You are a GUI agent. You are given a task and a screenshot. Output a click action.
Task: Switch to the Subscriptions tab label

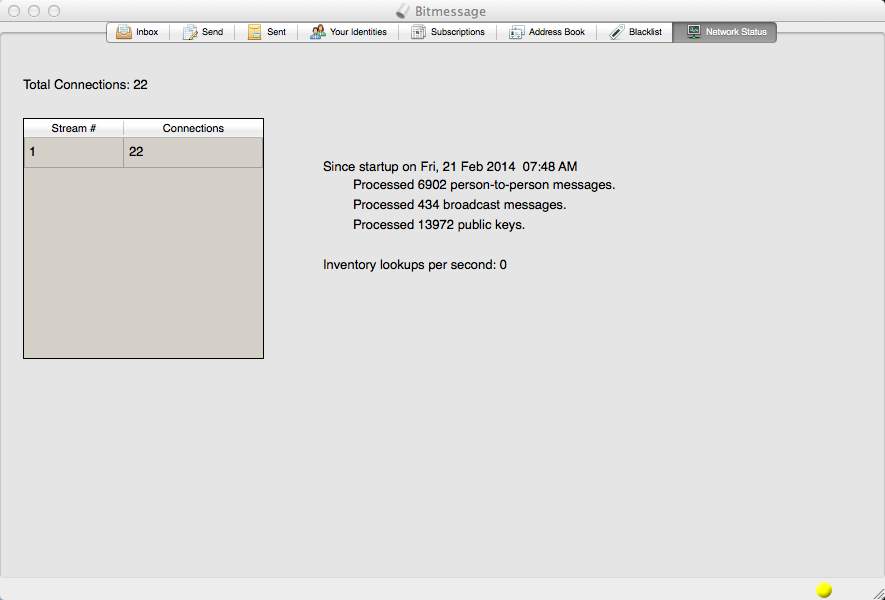pos(457,32)
